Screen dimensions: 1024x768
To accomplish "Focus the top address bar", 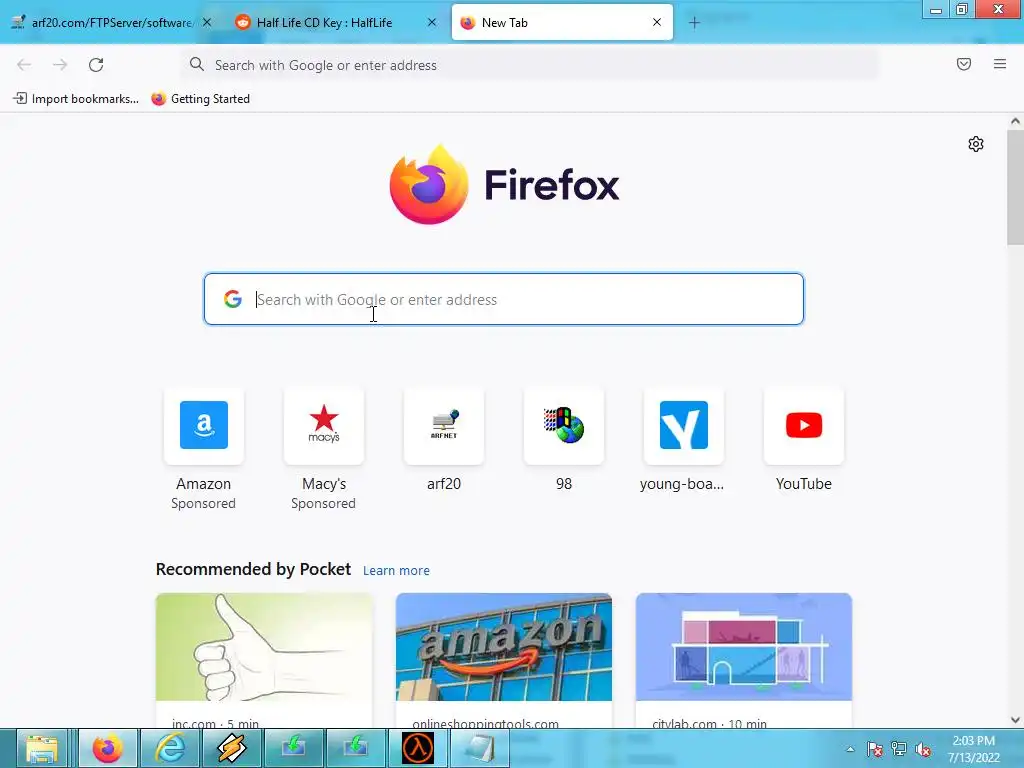I will [529, 65].
